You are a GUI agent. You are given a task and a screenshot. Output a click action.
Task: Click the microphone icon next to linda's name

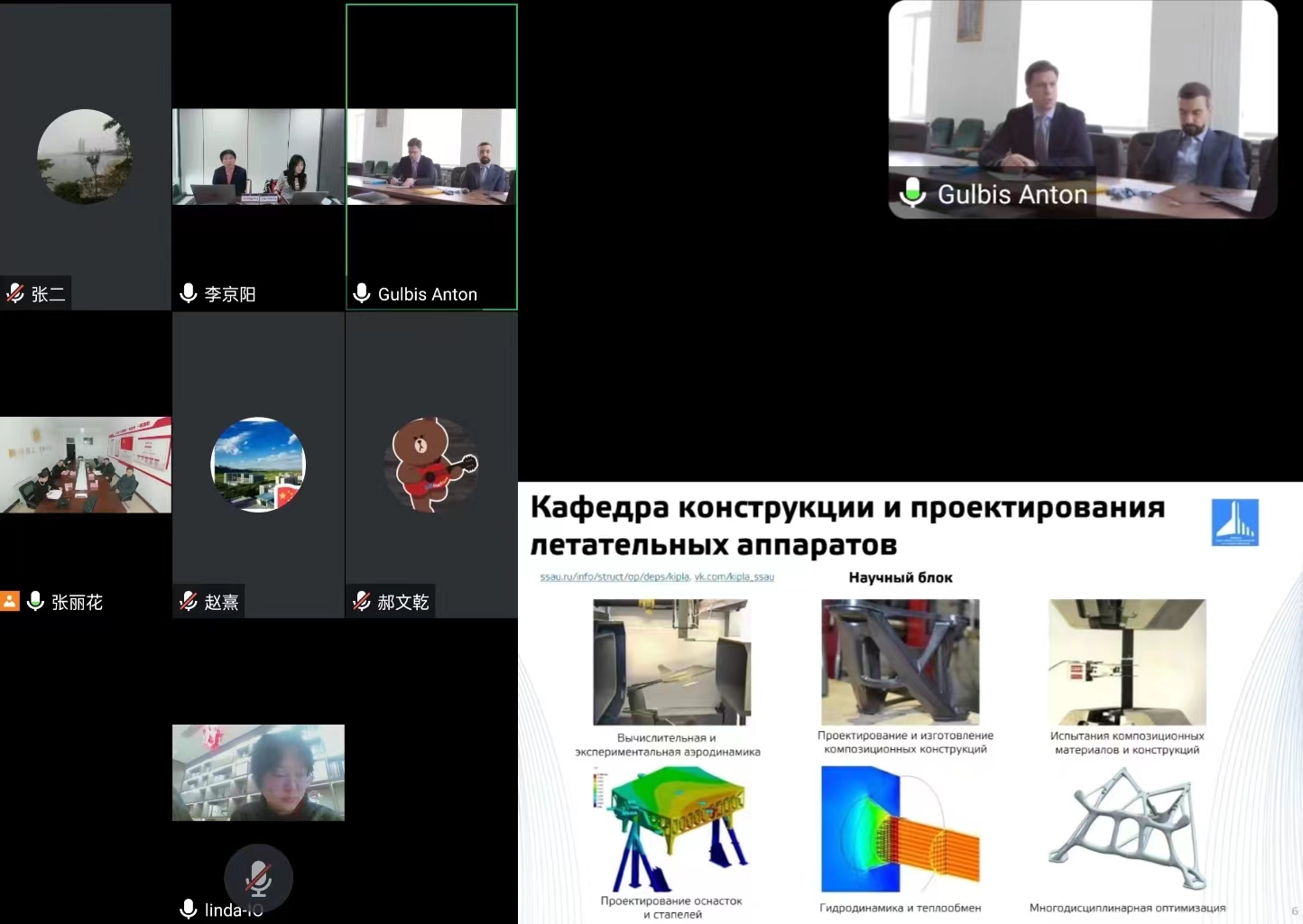click(189, 909)
